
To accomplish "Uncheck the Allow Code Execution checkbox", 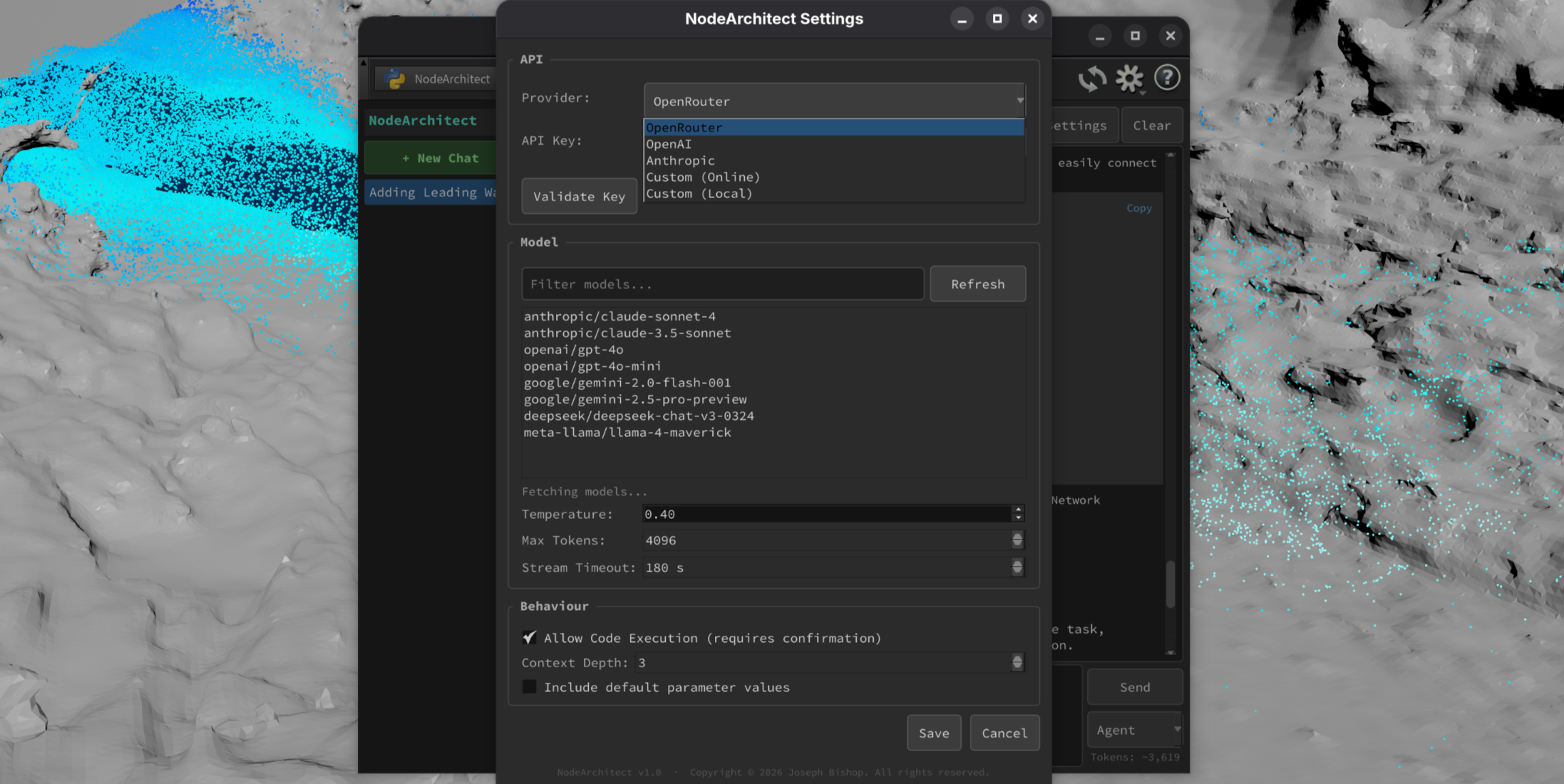I will 530,637.
